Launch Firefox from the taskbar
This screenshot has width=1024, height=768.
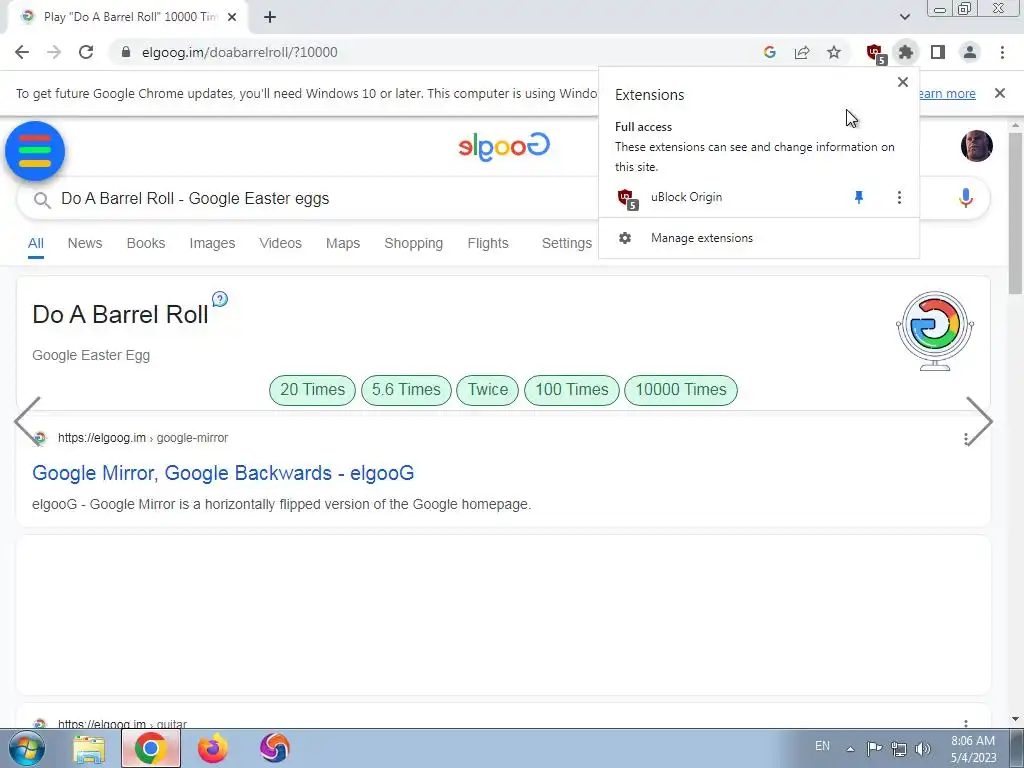click(213, 748)
